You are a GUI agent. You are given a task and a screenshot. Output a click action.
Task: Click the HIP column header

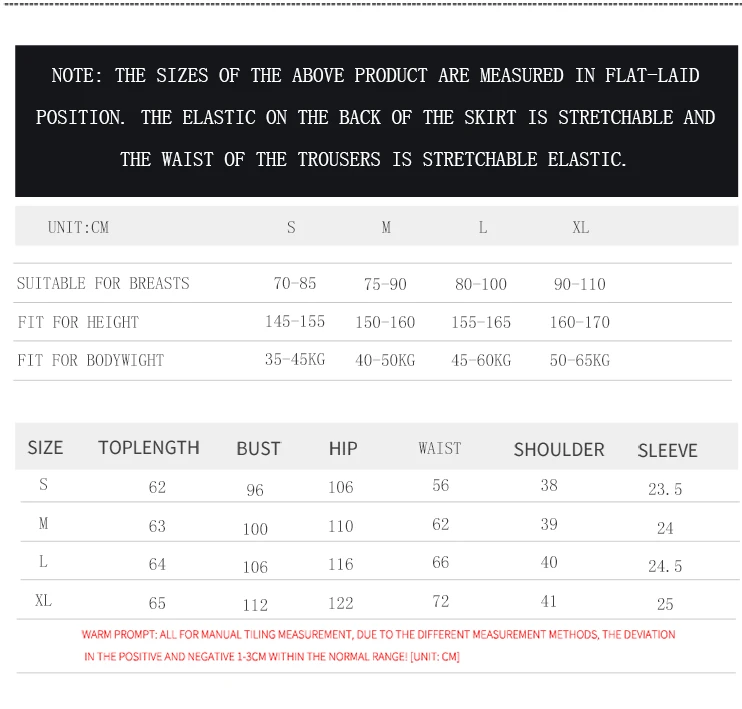[343, 449]
